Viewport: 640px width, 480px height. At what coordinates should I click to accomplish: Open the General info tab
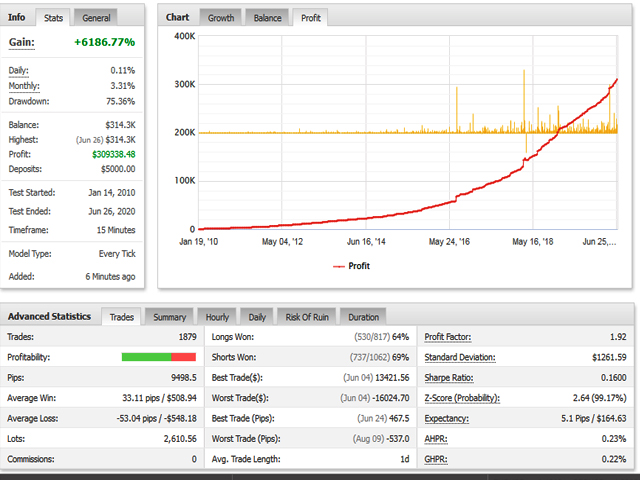[96, 18]
